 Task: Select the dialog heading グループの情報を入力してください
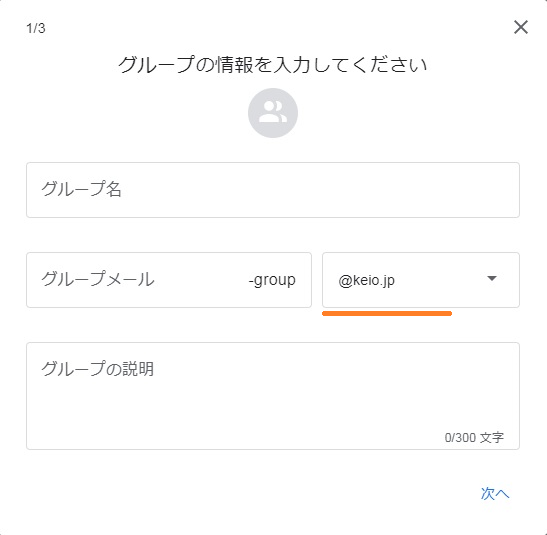click(x=273, y=65)
